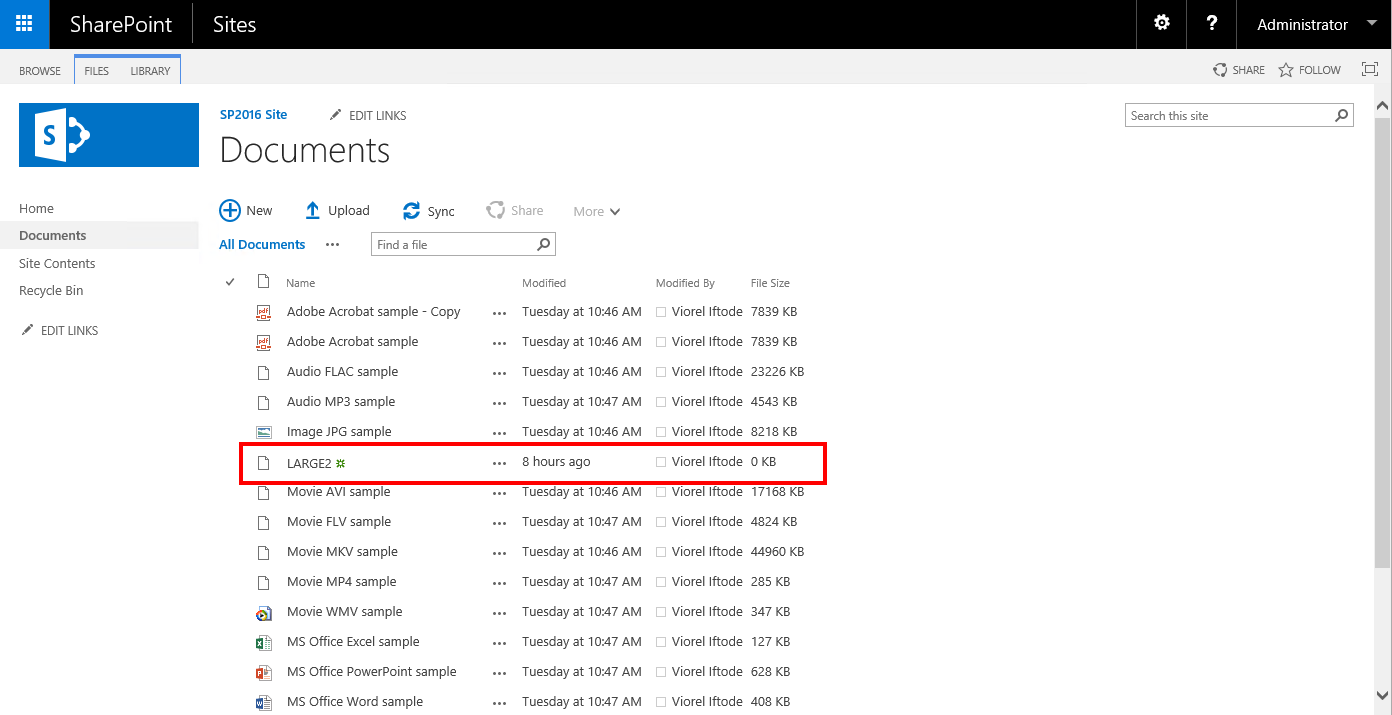
Task: Click SHARE in the ribbon bar
Action: [x=1239, y=70]
